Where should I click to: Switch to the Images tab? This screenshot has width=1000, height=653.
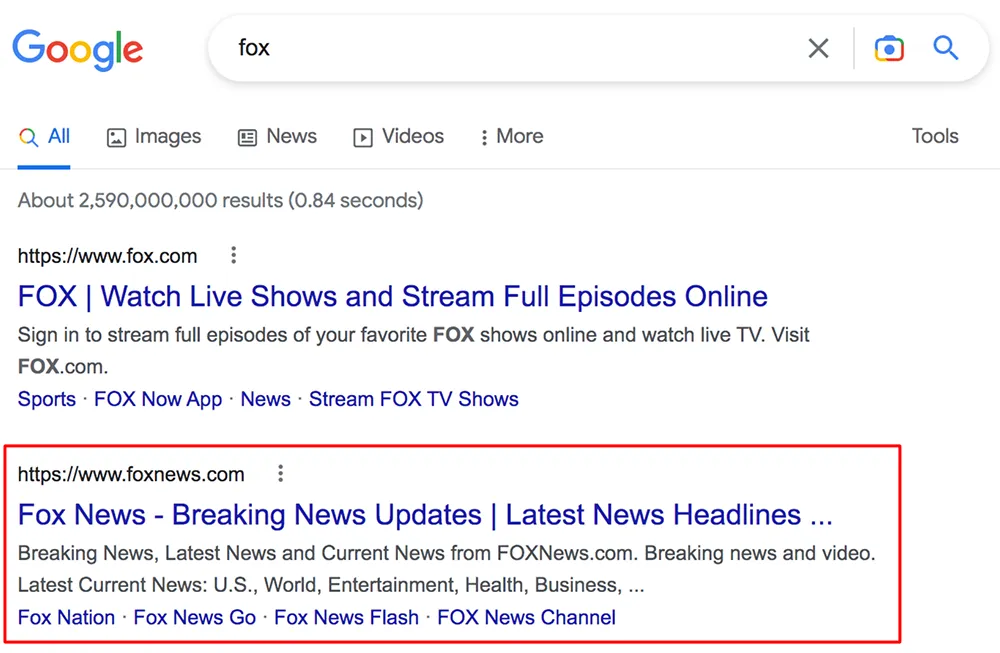tap(154, 136)
